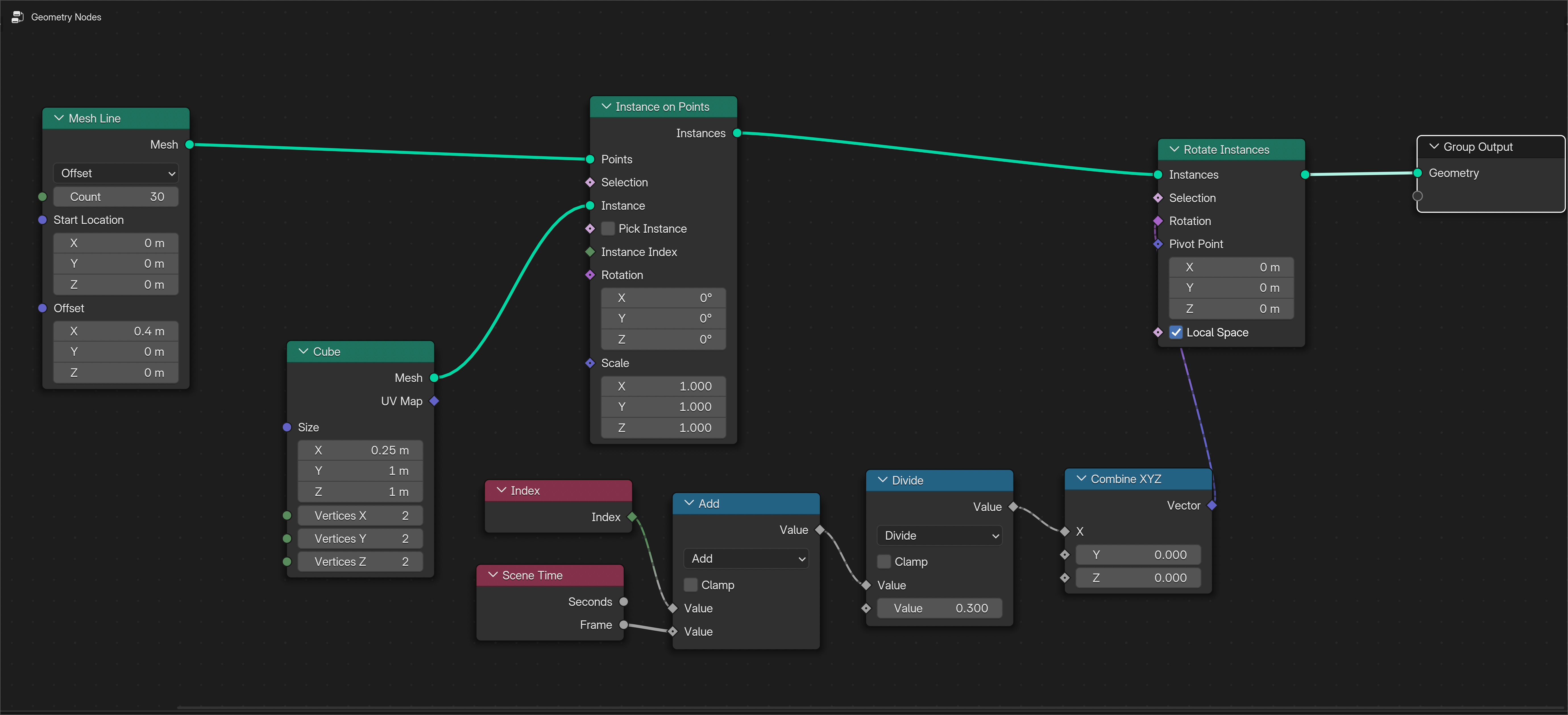Click the Count input socket on Mesh Line
1568x715 pixels.
43,197
